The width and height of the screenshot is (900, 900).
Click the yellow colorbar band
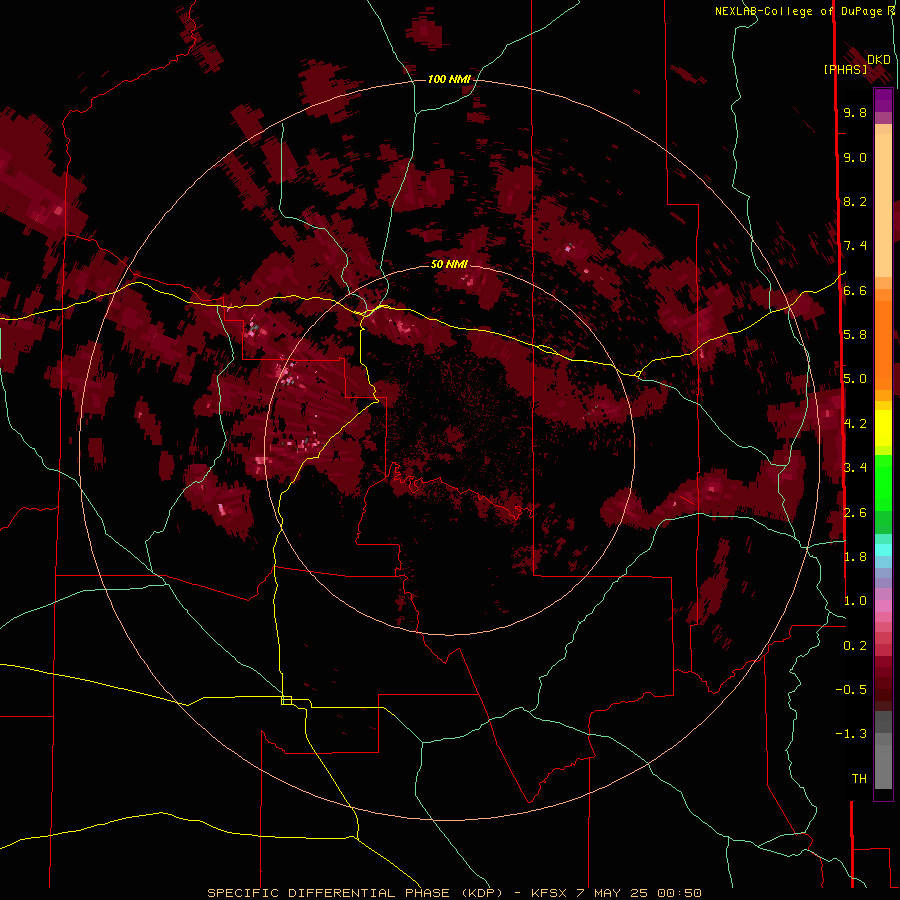(x=883, y=428)
